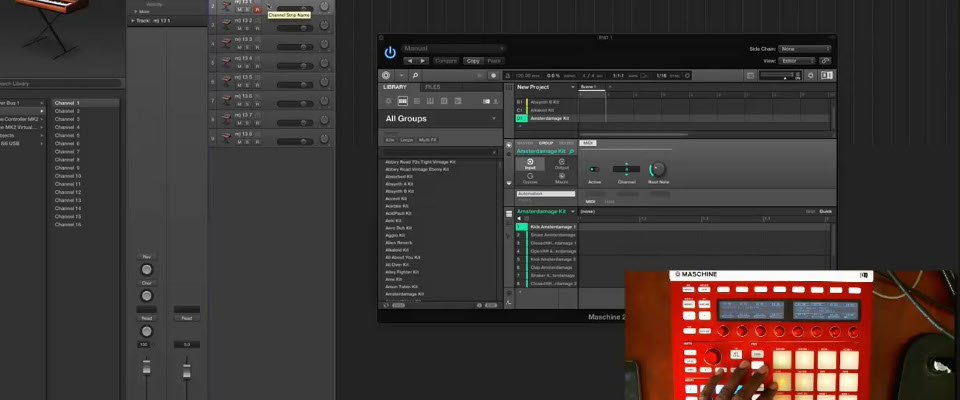This screenshot has height=400, width=960.
Task: Open the Side Chain None dropdown
Action: point(804,49)
